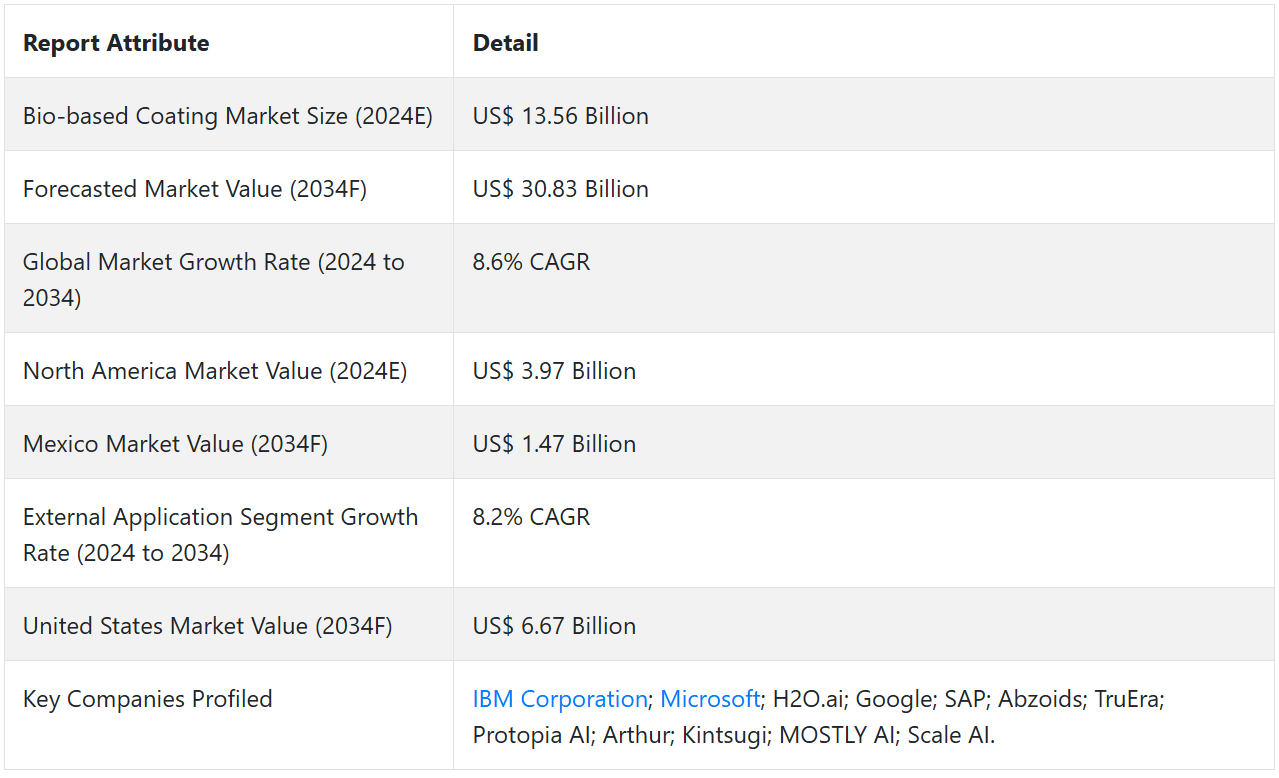Click the Global Market Growth Rate cell
Image resolution: width=1279 pixels, height=778 pixels.
(213, 279)
